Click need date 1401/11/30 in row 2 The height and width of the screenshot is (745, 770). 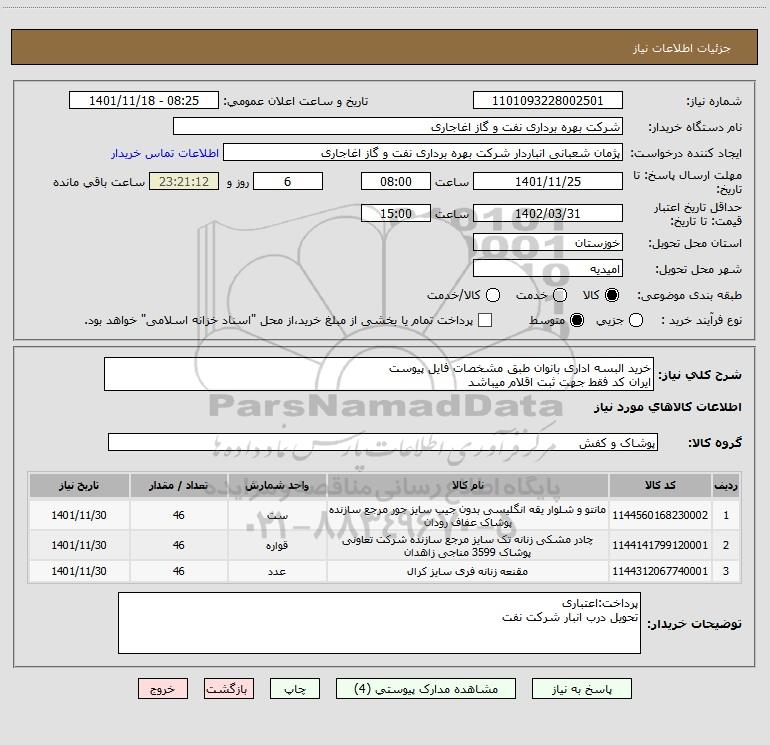79,545
